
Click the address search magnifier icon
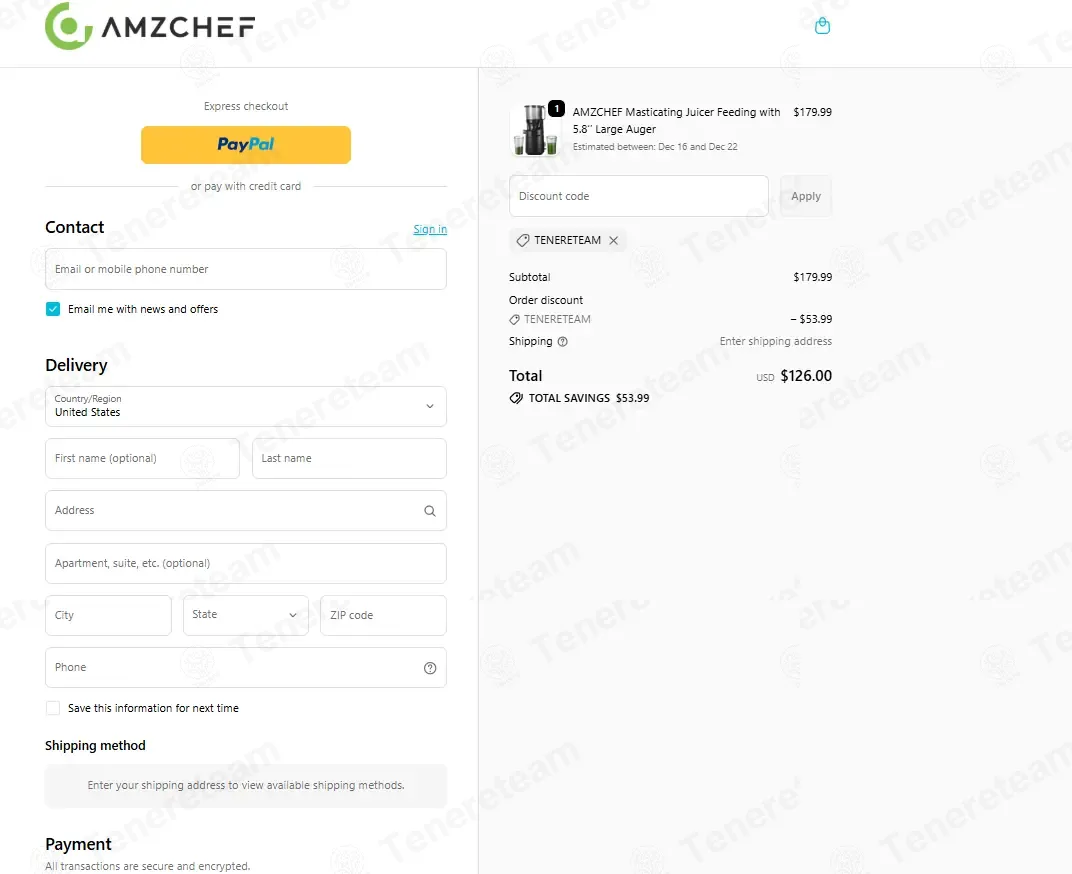click(x=429, y=511)
